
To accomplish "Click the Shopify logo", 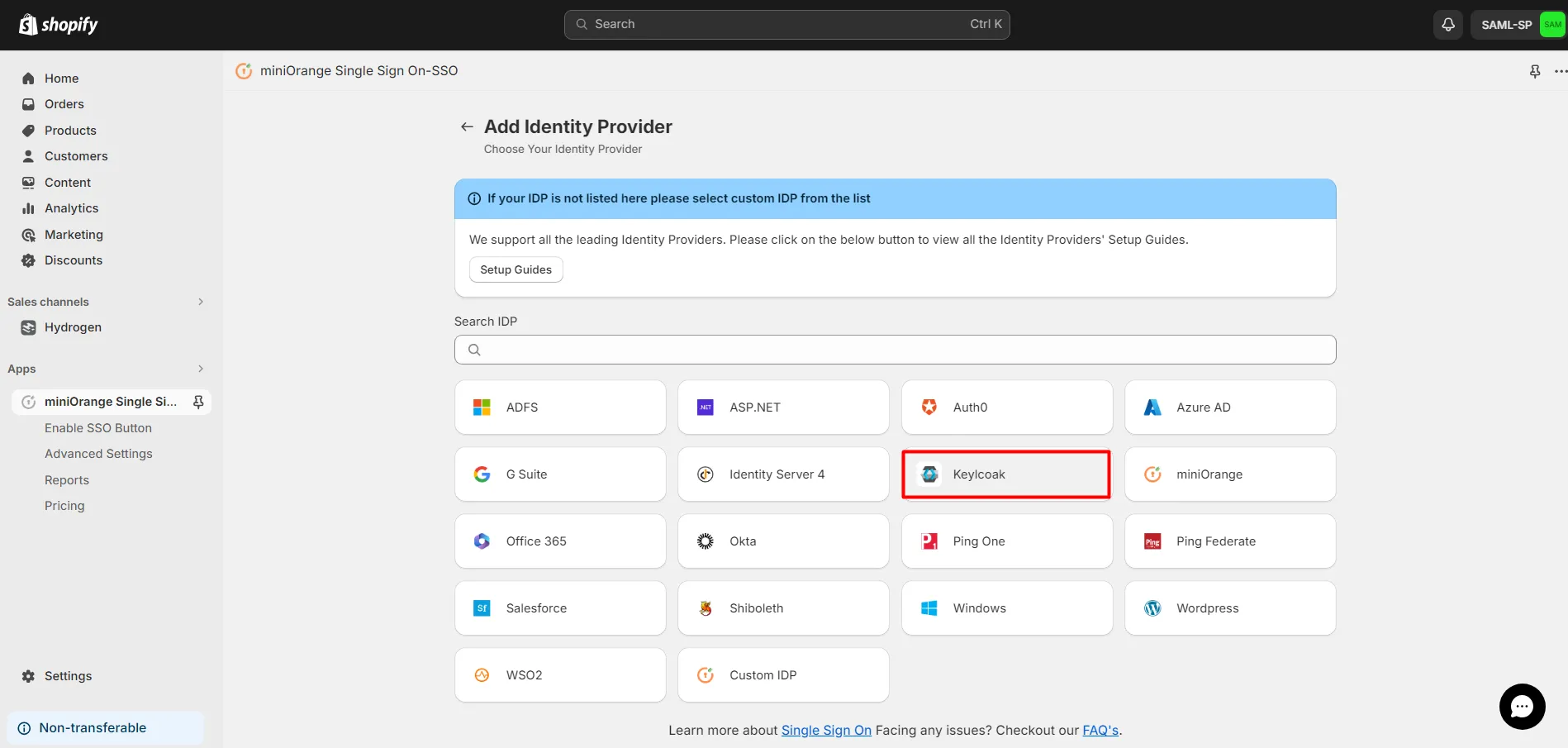I will (58, 25).
